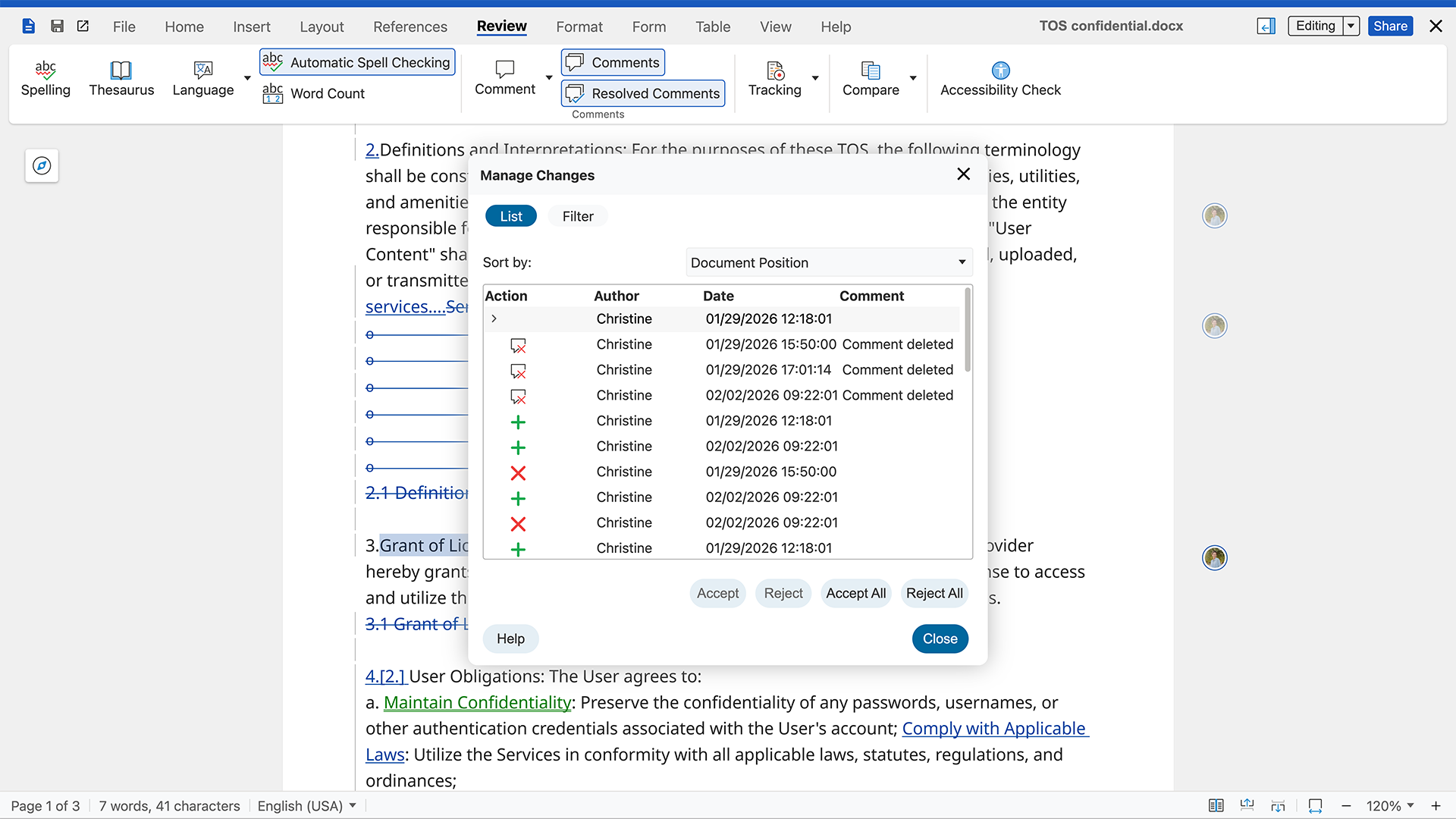This screenshot has width=1456, height=819.
Task: Open the Tracking dropdown arrow
Action: coord(815,78)
